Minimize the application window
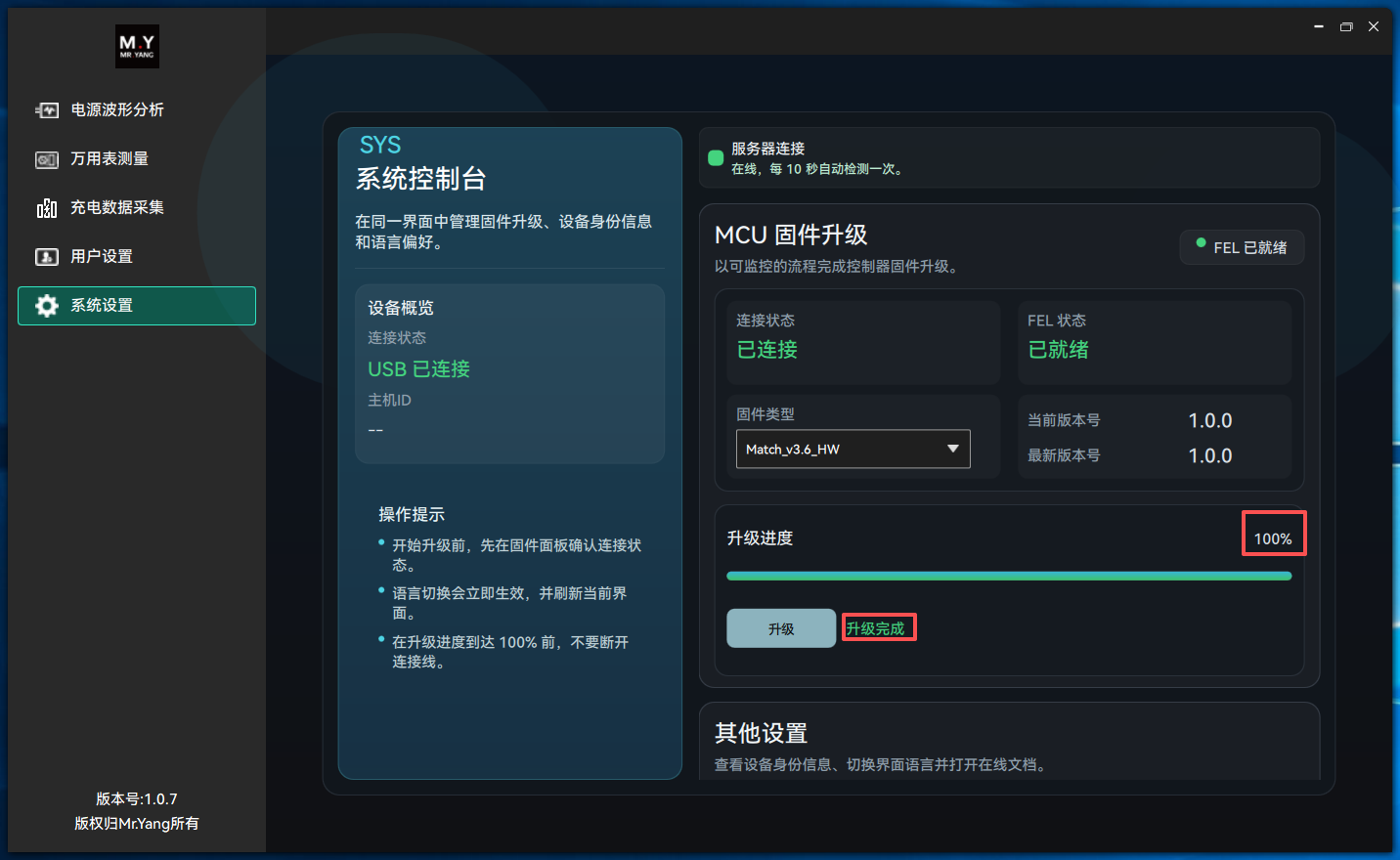The image size is (1400, 860). point(1319,26)
